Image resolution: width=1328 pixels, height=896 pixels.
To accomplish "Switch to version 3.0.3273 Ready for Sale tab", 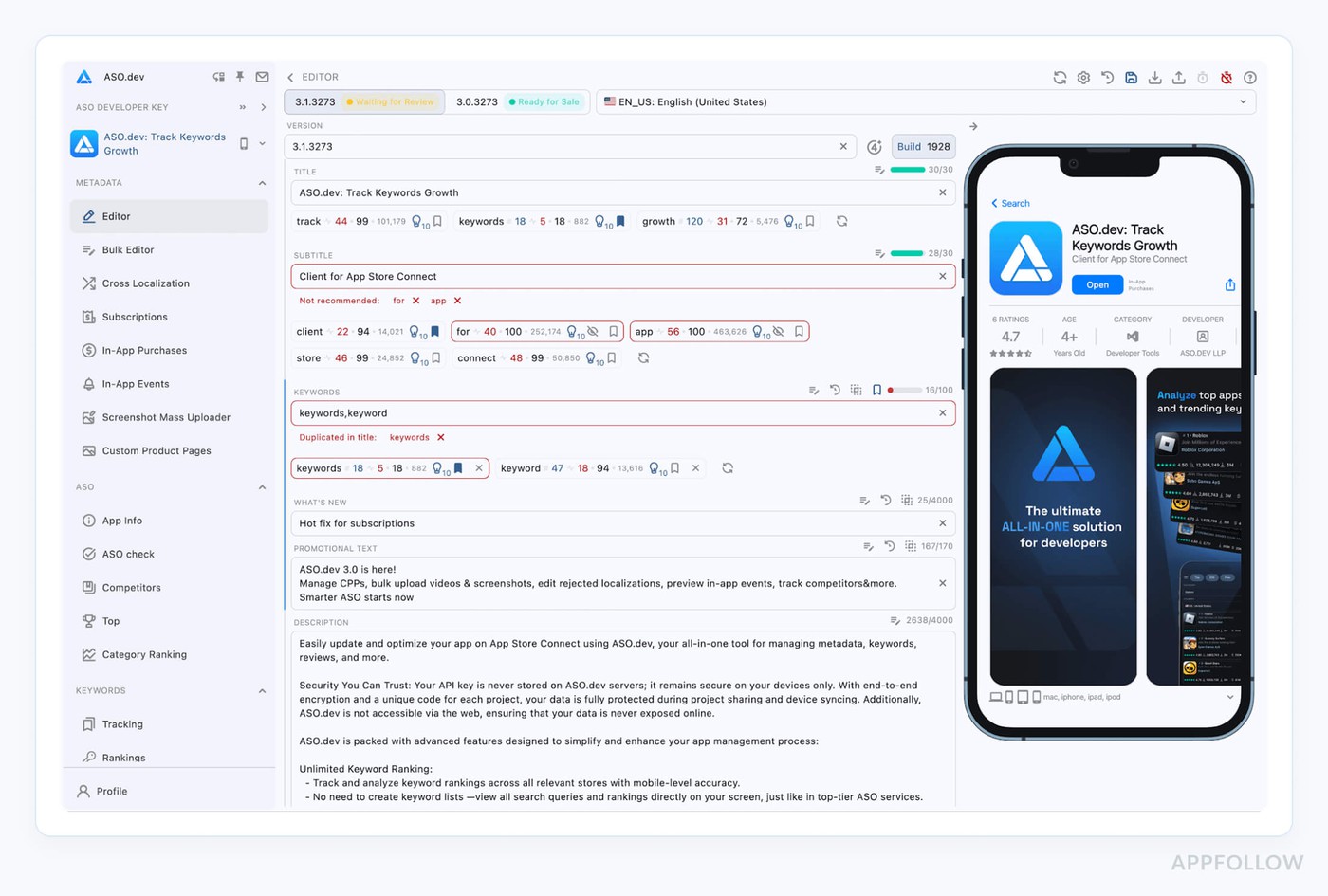I will point(518,101).
